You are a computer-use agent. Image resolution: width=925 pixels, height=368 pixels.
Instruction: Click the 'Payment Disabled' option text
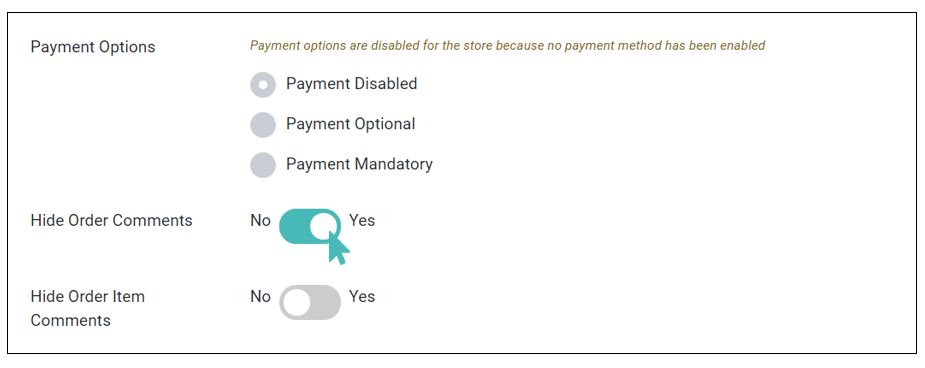pos(352,84)
